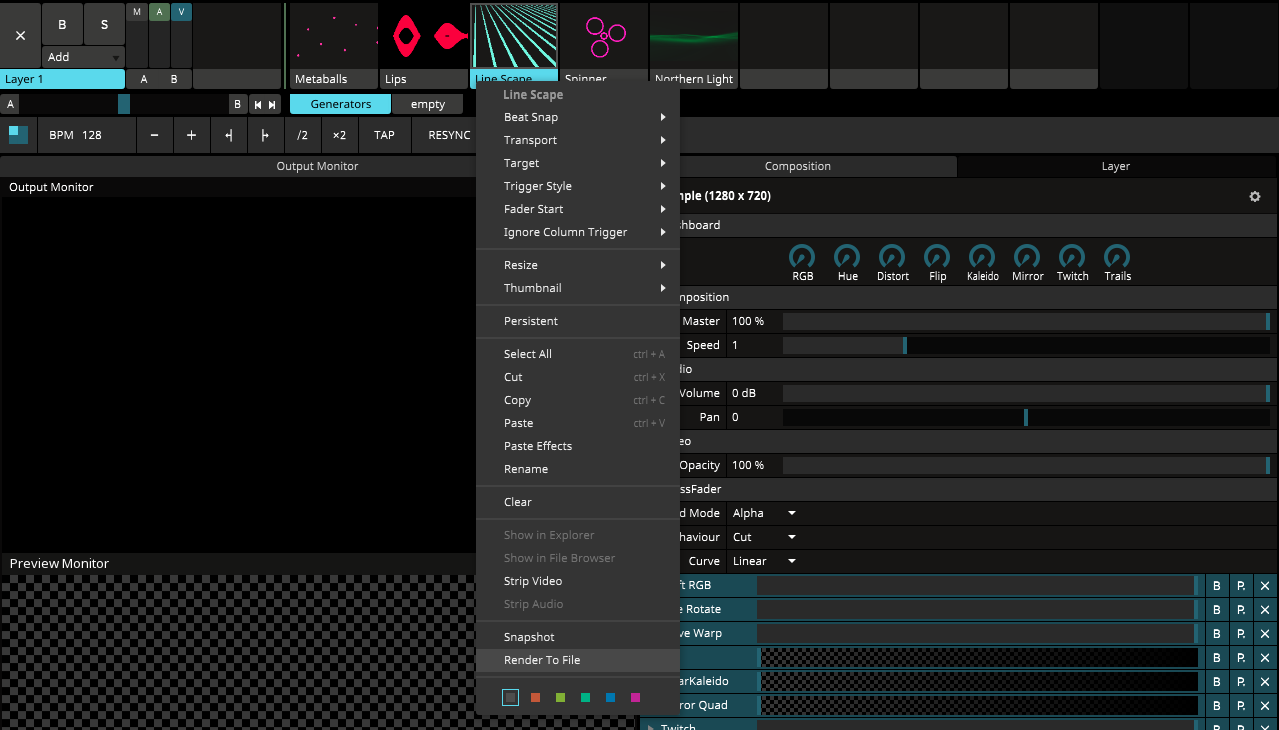Nudge tempo forward with right nudge icon

pos(265,135)
